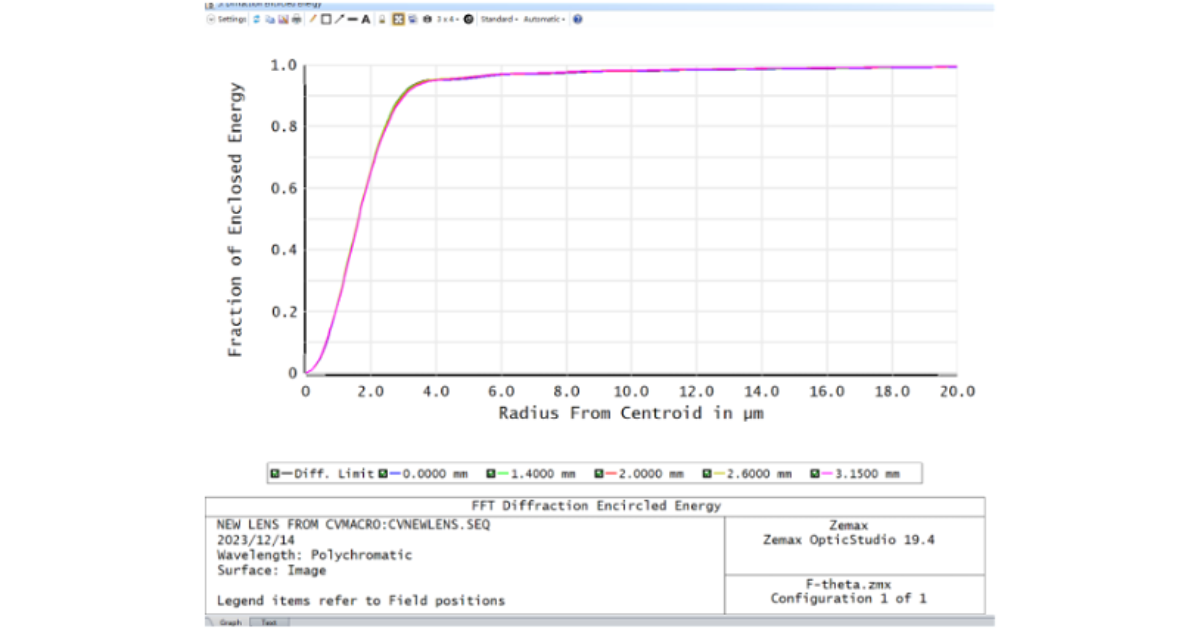Click the 2.0000 mm legend entry
The width and height of the screenshot is (1200, 628).
click(630, 472)
